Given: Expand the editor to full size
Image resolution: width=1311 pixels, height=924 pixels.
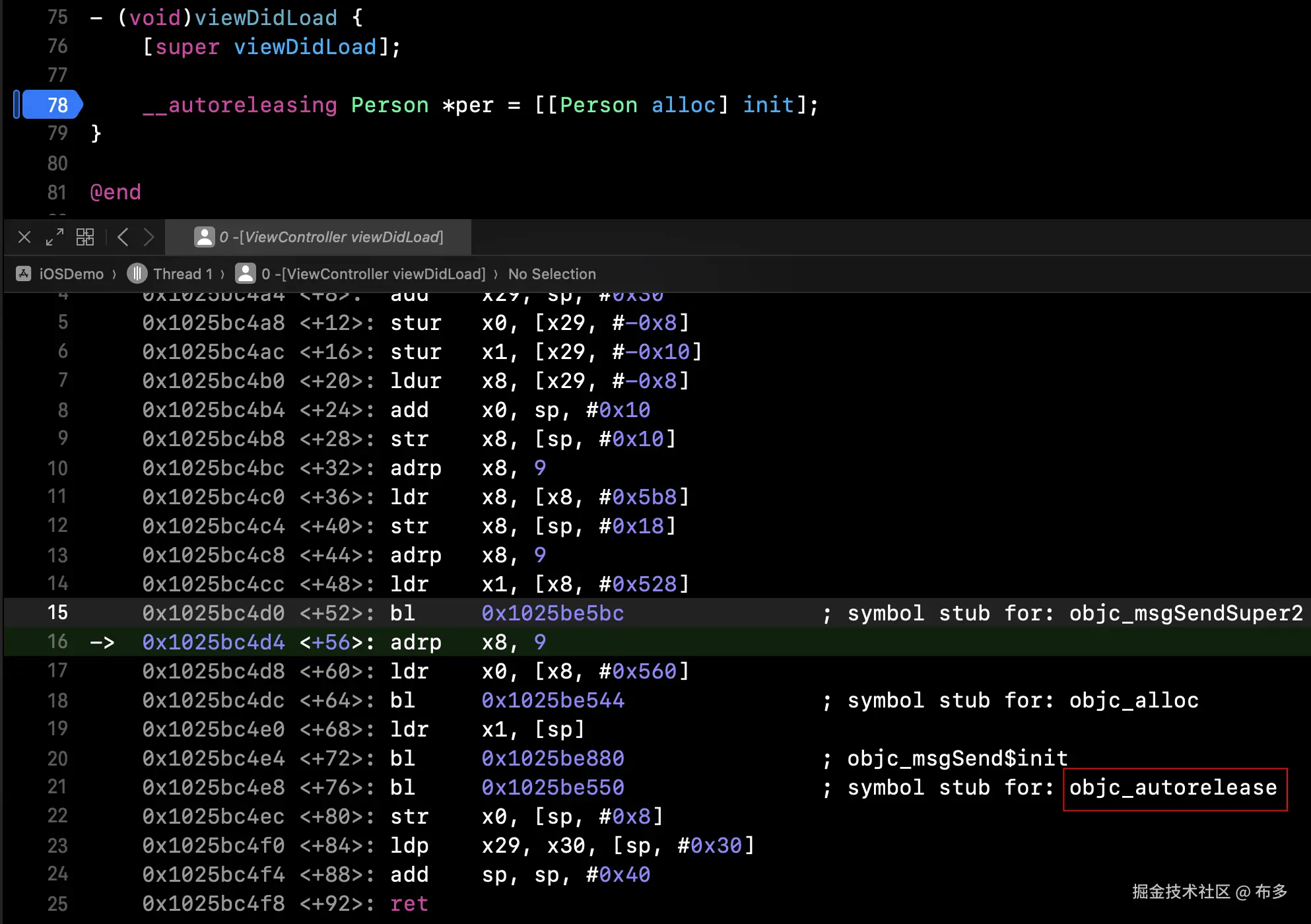Looking at the screenshot, I should click(x=55, y=237).
